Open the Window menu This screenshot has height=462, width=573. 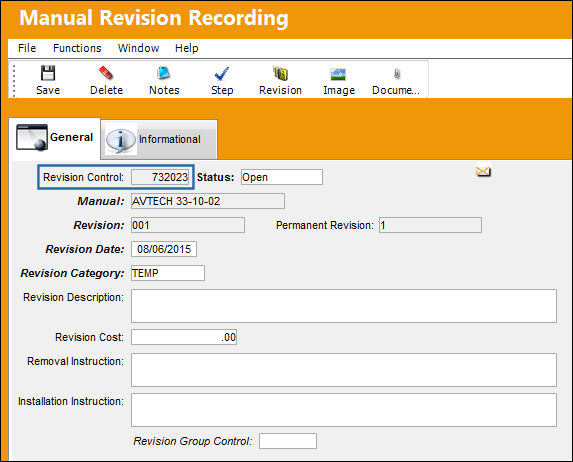coord(138,48)
